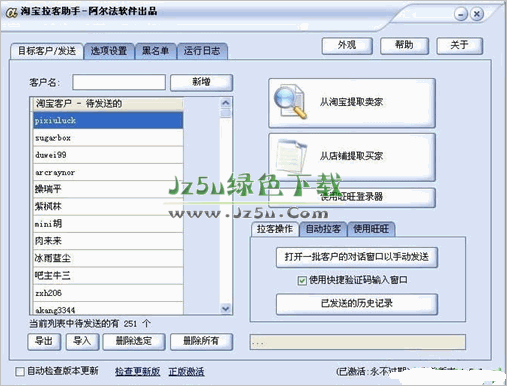This screenshot has height=386, width=507.
Task: Click the 删除选定 button
Action: point(134,341)
